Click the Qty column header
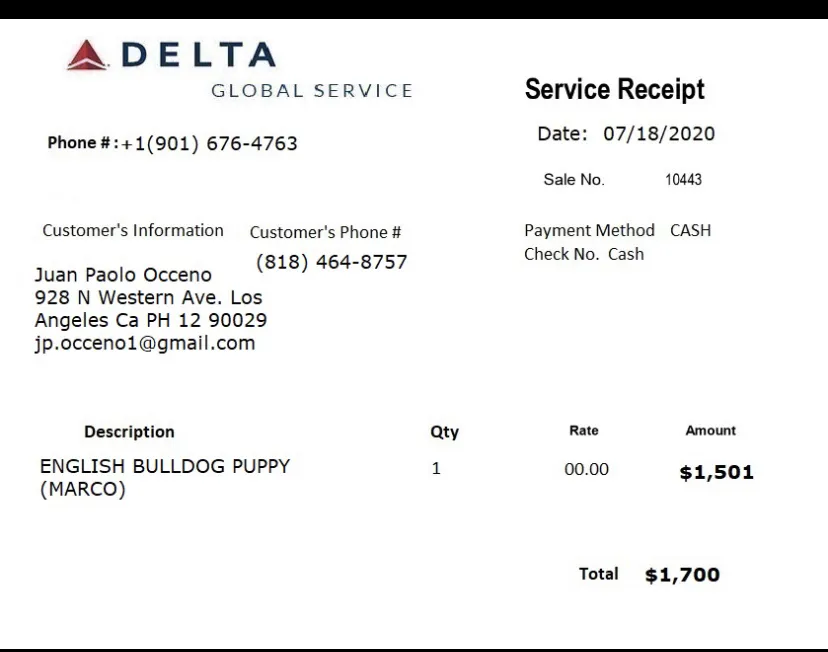Screen dimensions: 828x652 [445, 432]
